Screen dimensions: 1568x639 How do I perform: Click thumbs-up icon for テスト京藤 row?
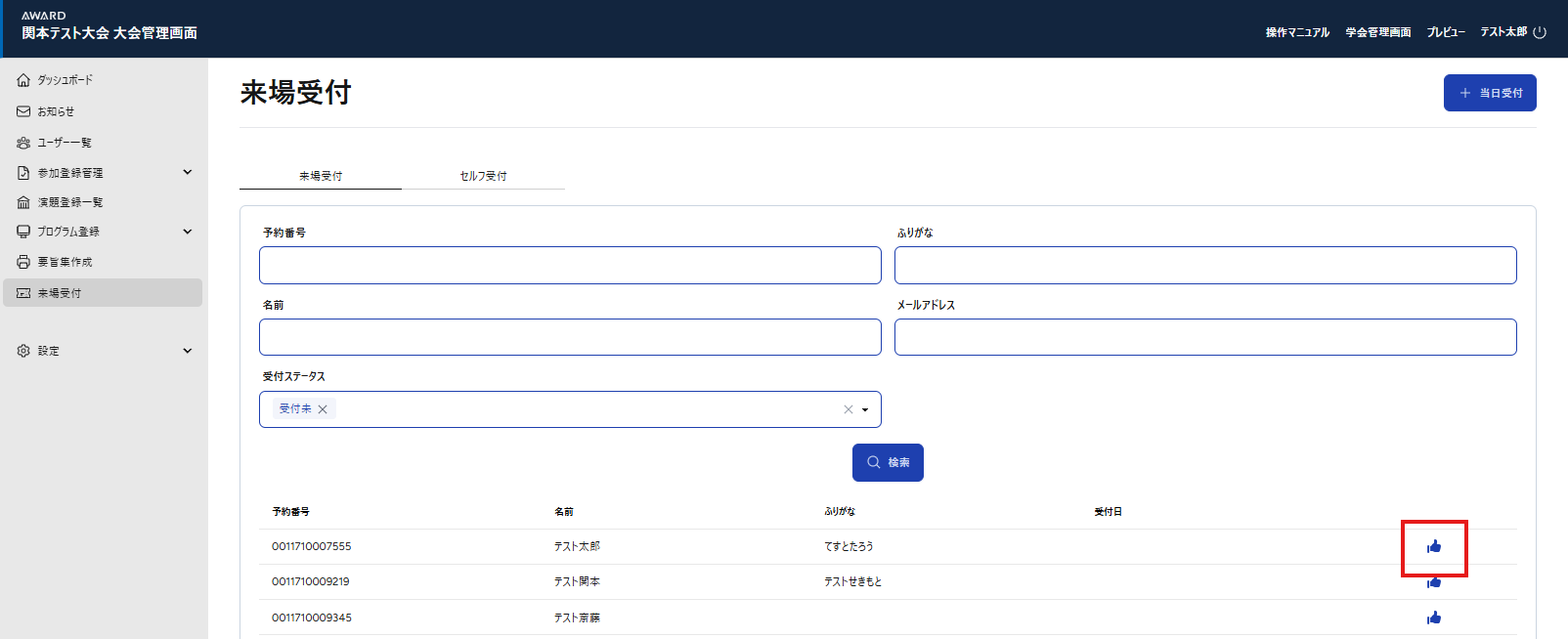click(x=1434, y=618)
